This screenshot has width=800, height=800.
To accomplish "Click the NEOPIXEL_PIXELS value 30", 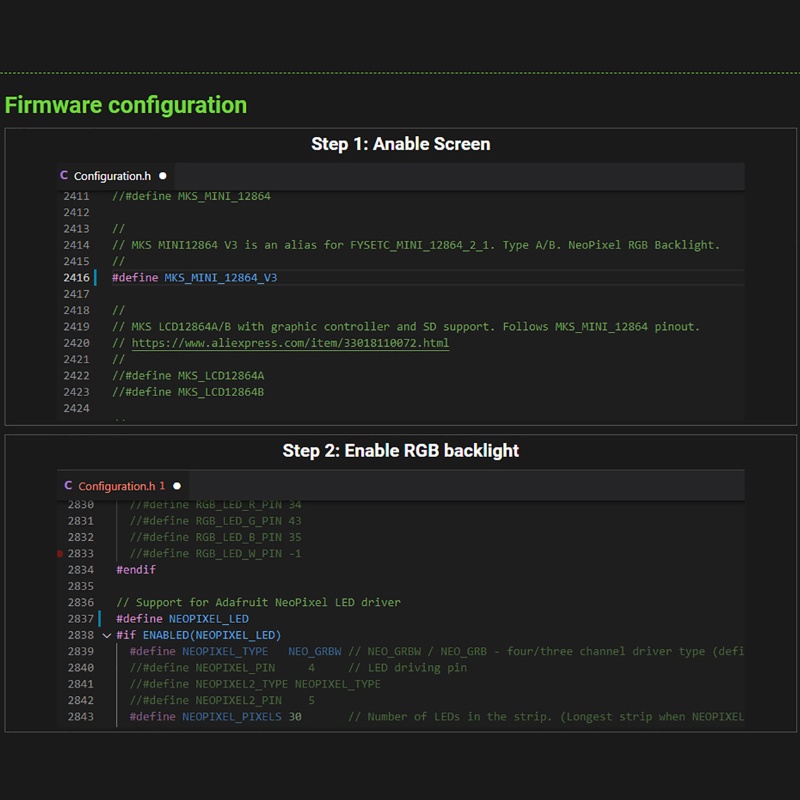I will [x=295, y=717].
